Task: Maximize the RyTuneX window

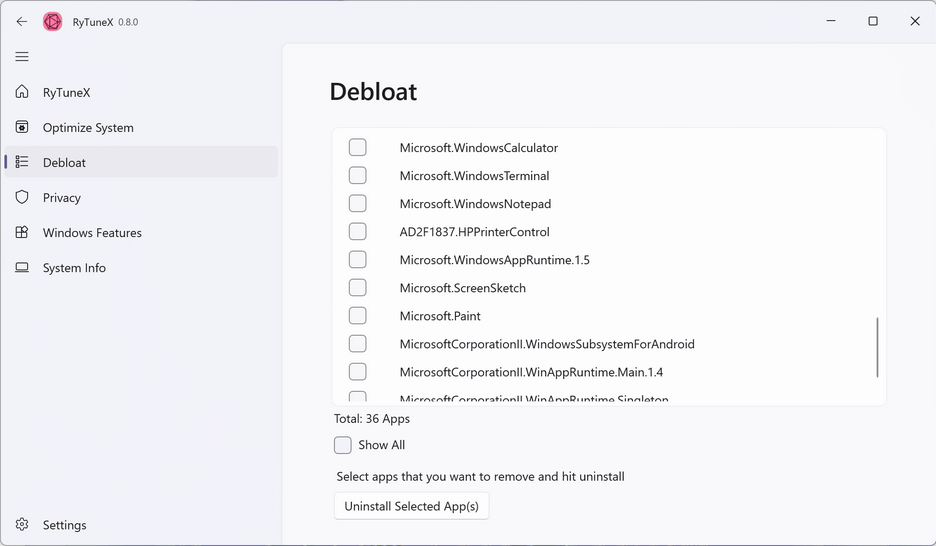Action: tap(873, 21)
